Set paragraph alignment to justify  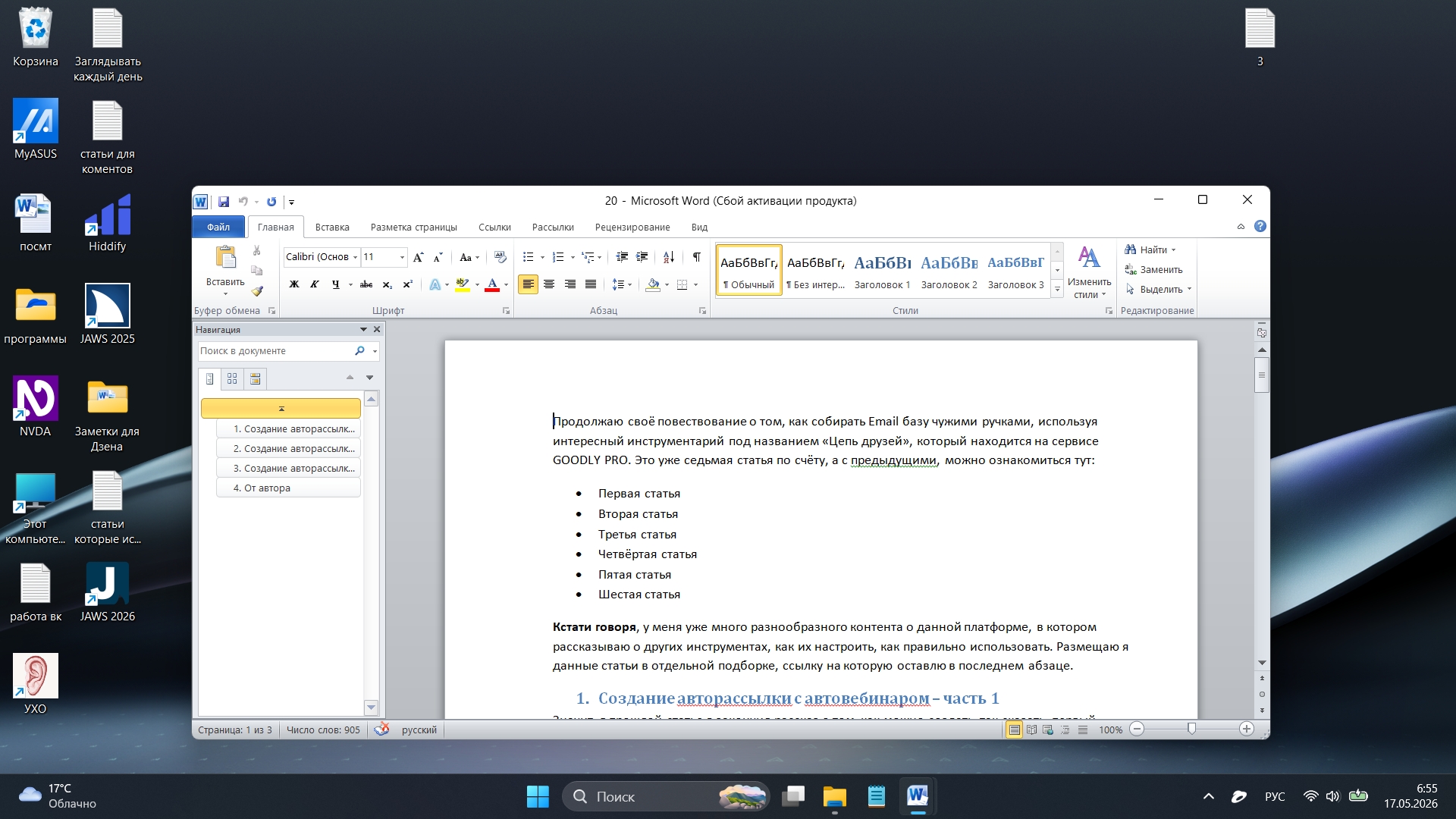591,285
